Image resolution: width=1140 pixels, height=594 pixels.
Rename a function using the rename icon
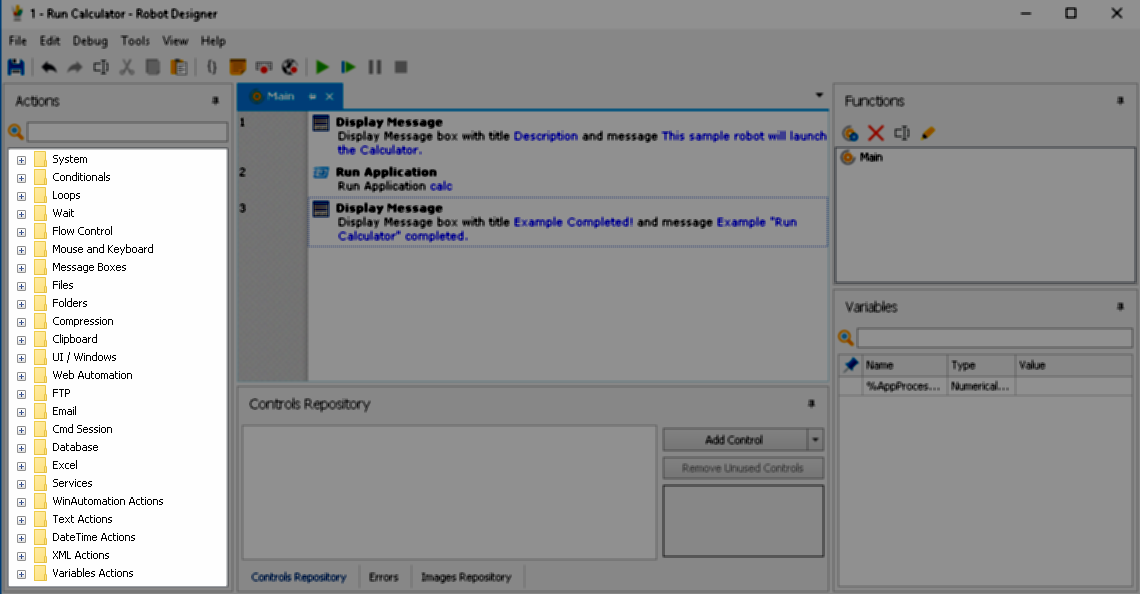(x=927, y=132)
